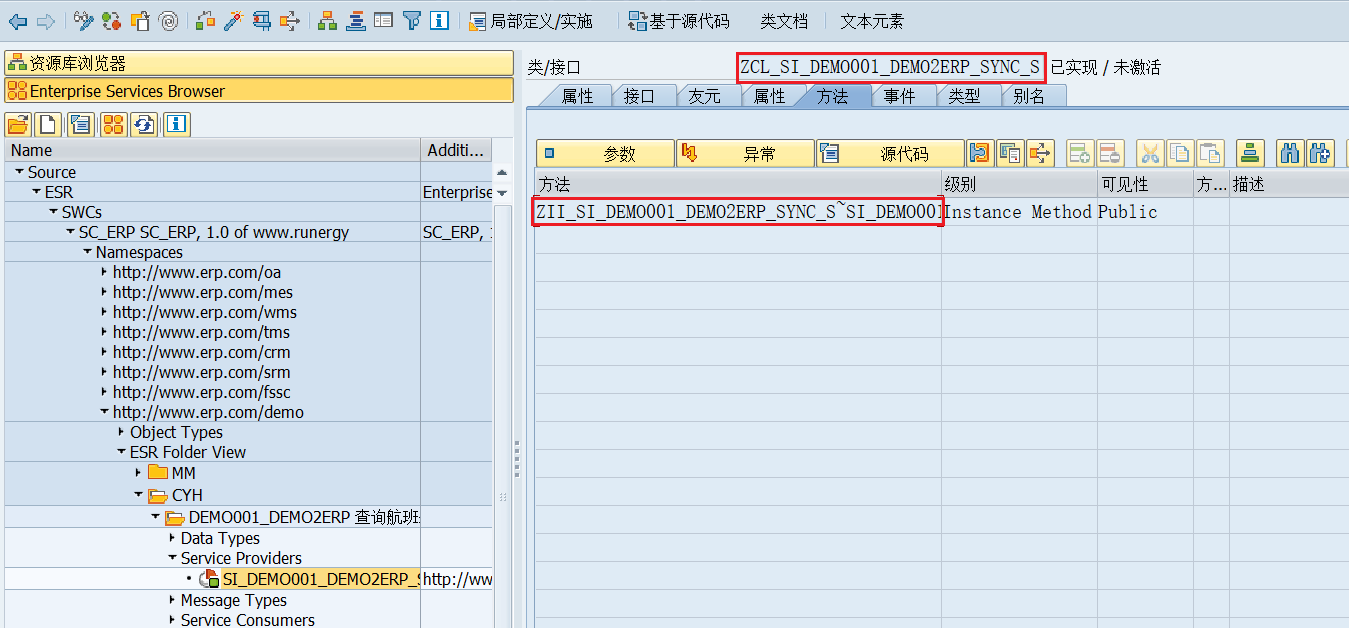This screenshot has height=628, width=1349.
Task: Click the binoculars find icon
Action: click(x=1290, y=153)
